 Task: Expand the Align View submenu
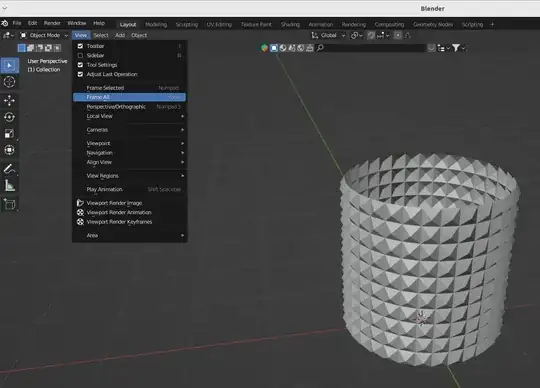130,162
